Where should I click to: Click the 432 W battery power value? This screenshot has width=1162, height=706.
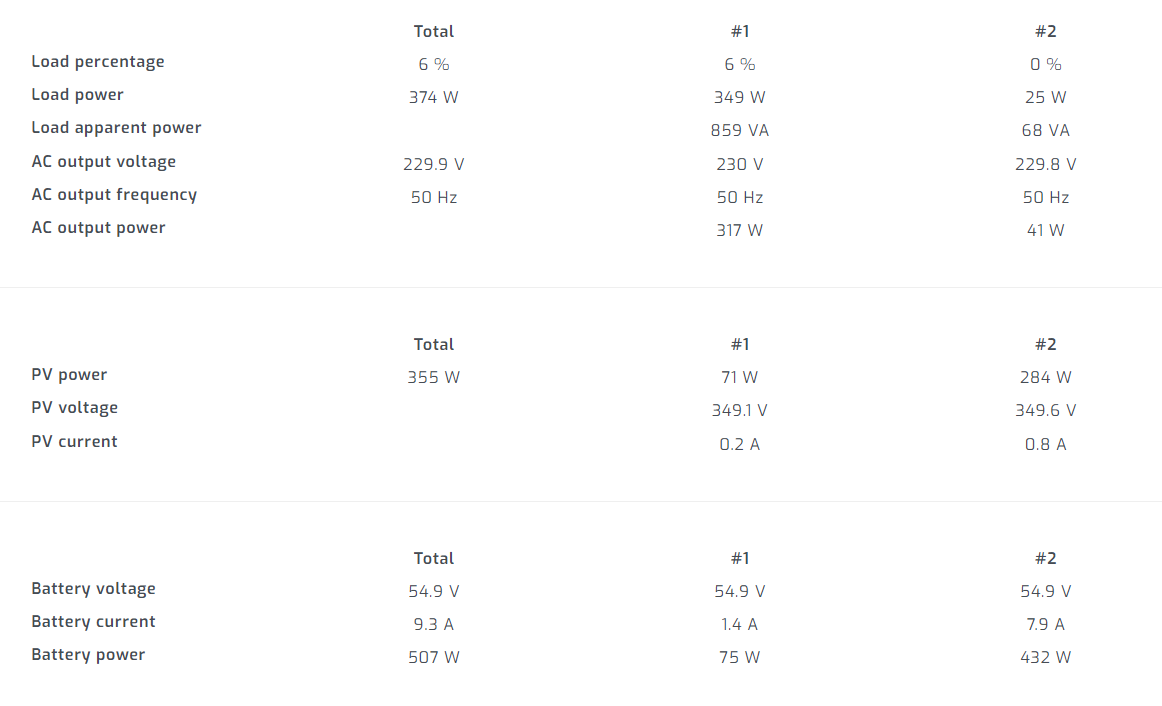click(x=1046, y=658)
